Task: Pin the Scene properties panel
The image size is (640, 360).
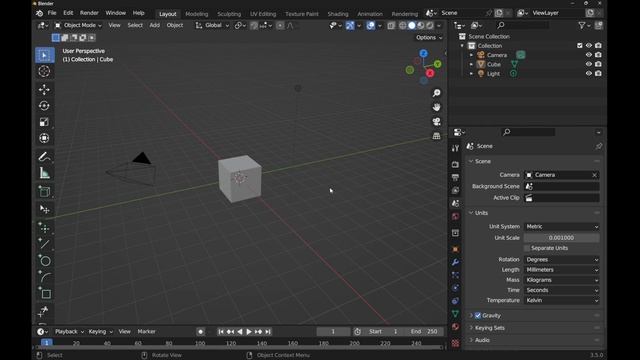Action: [599, 146]
